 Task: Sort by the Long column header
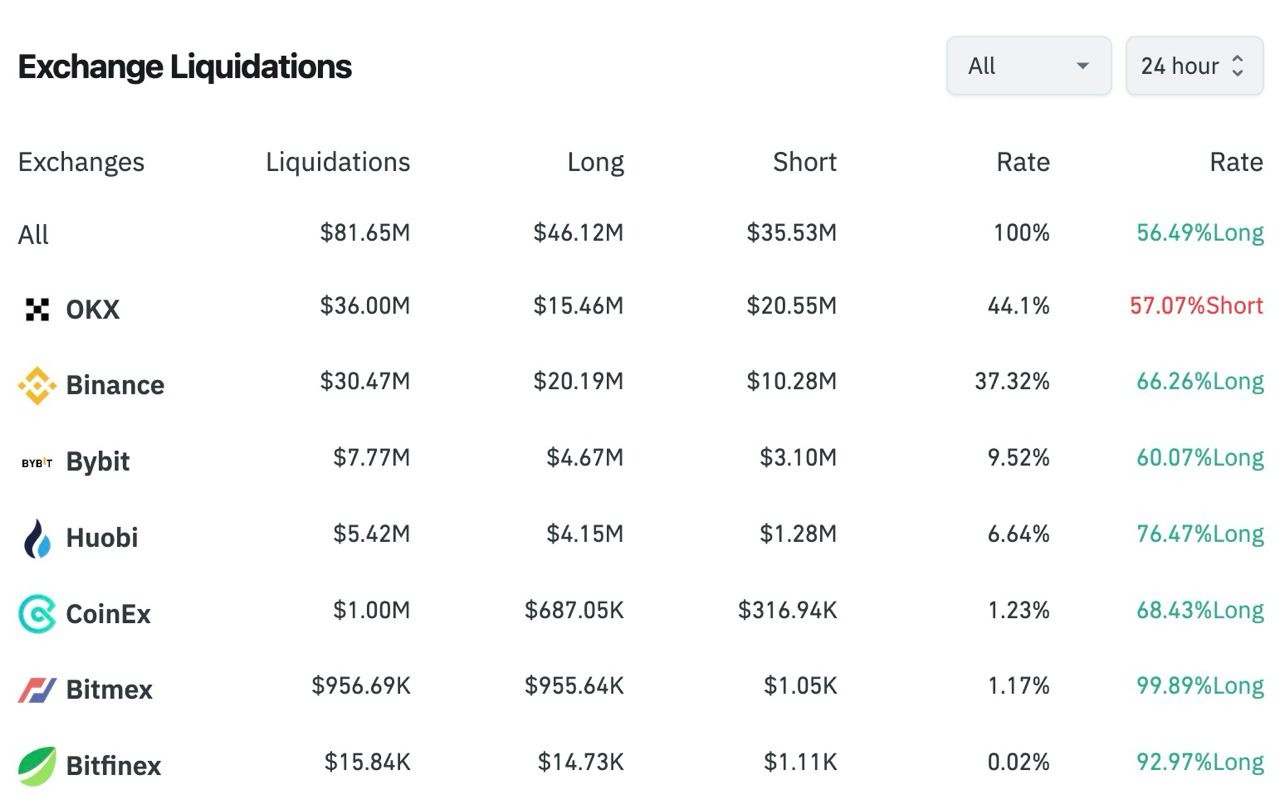pos(595,162)
